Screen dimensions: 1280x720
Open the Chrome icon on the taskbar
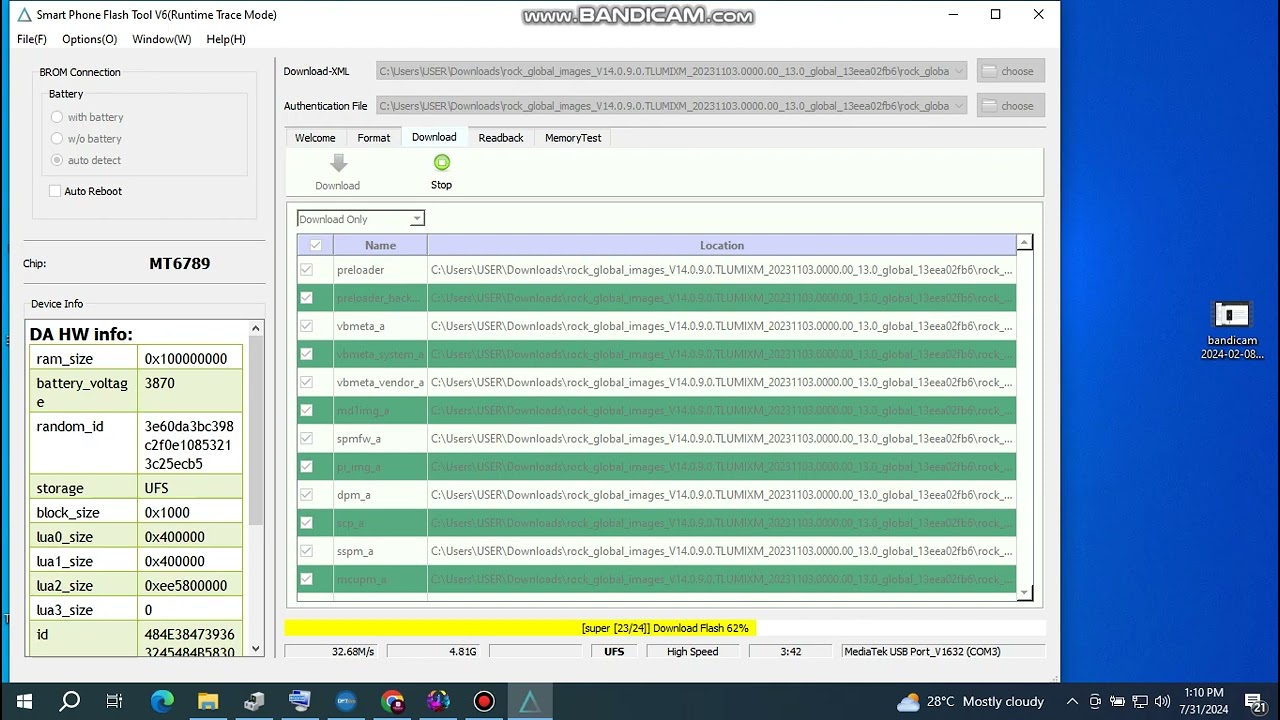392,701
